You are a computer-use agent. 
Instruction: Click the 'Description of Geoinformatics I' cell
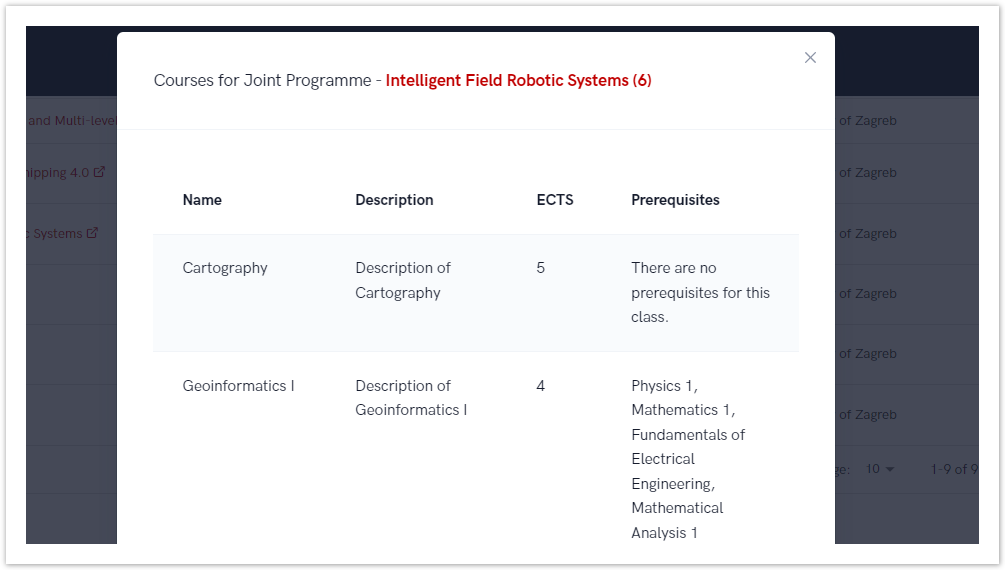(x=410, y=398)
